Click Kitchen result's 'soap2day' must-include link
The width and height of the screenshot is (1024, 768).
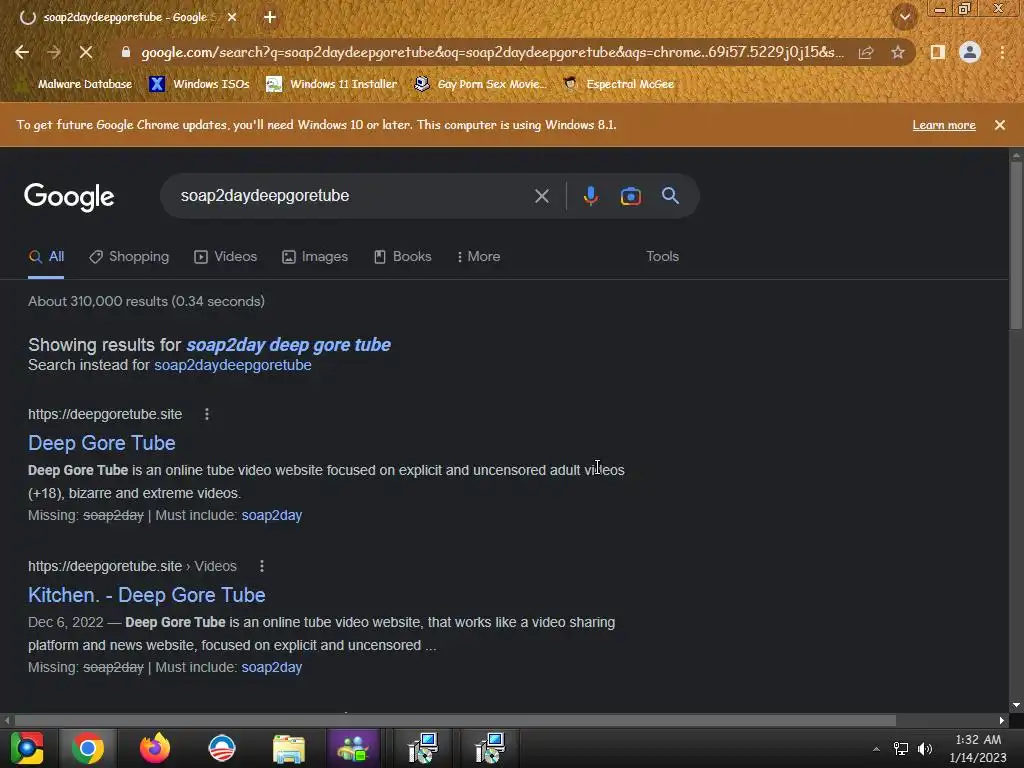tap(272, 667)
